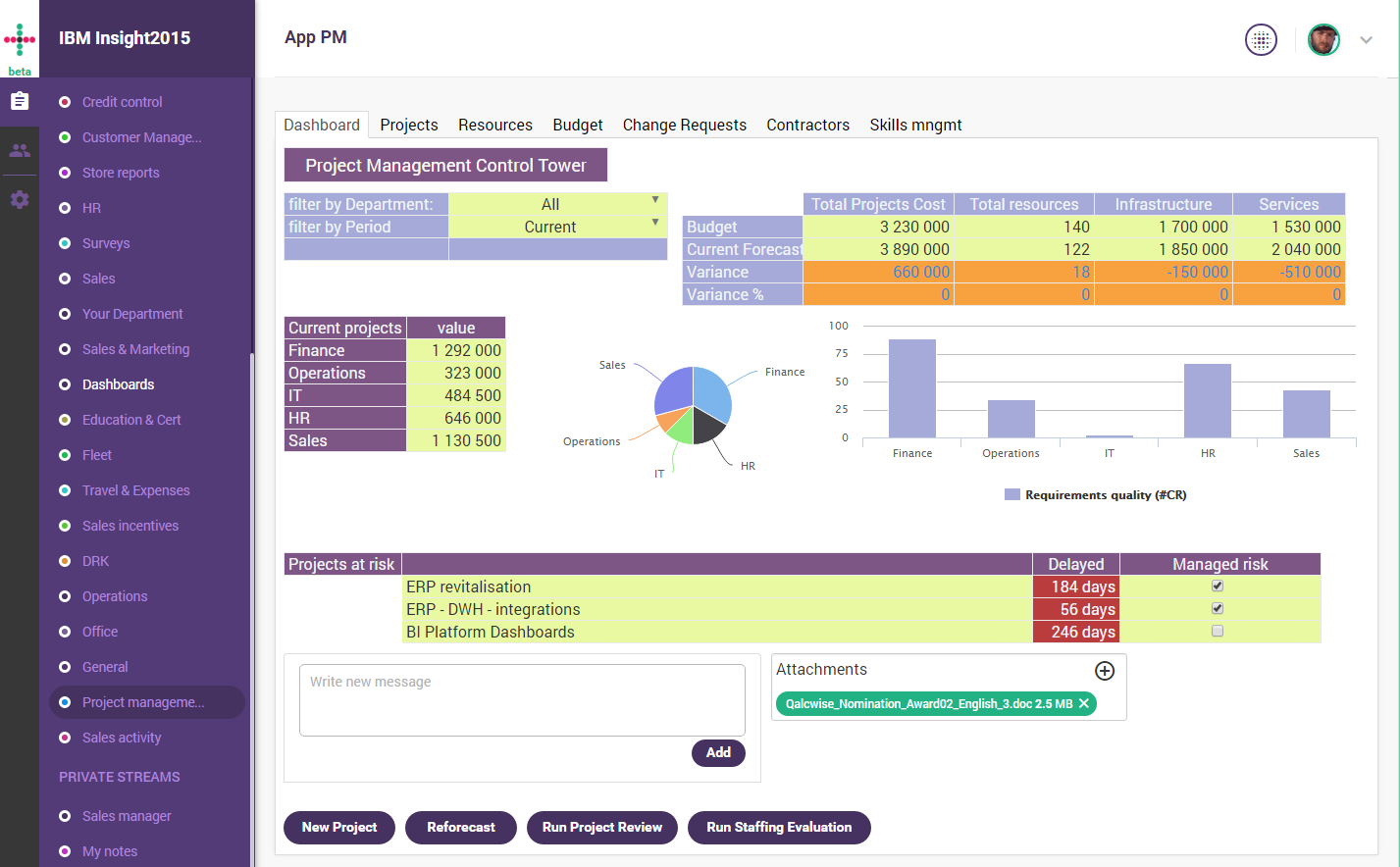The width and height of the screenshot is (1400, 867).
Task: Add attachment with the plus circle icon
Action: tap(1105, 671)
